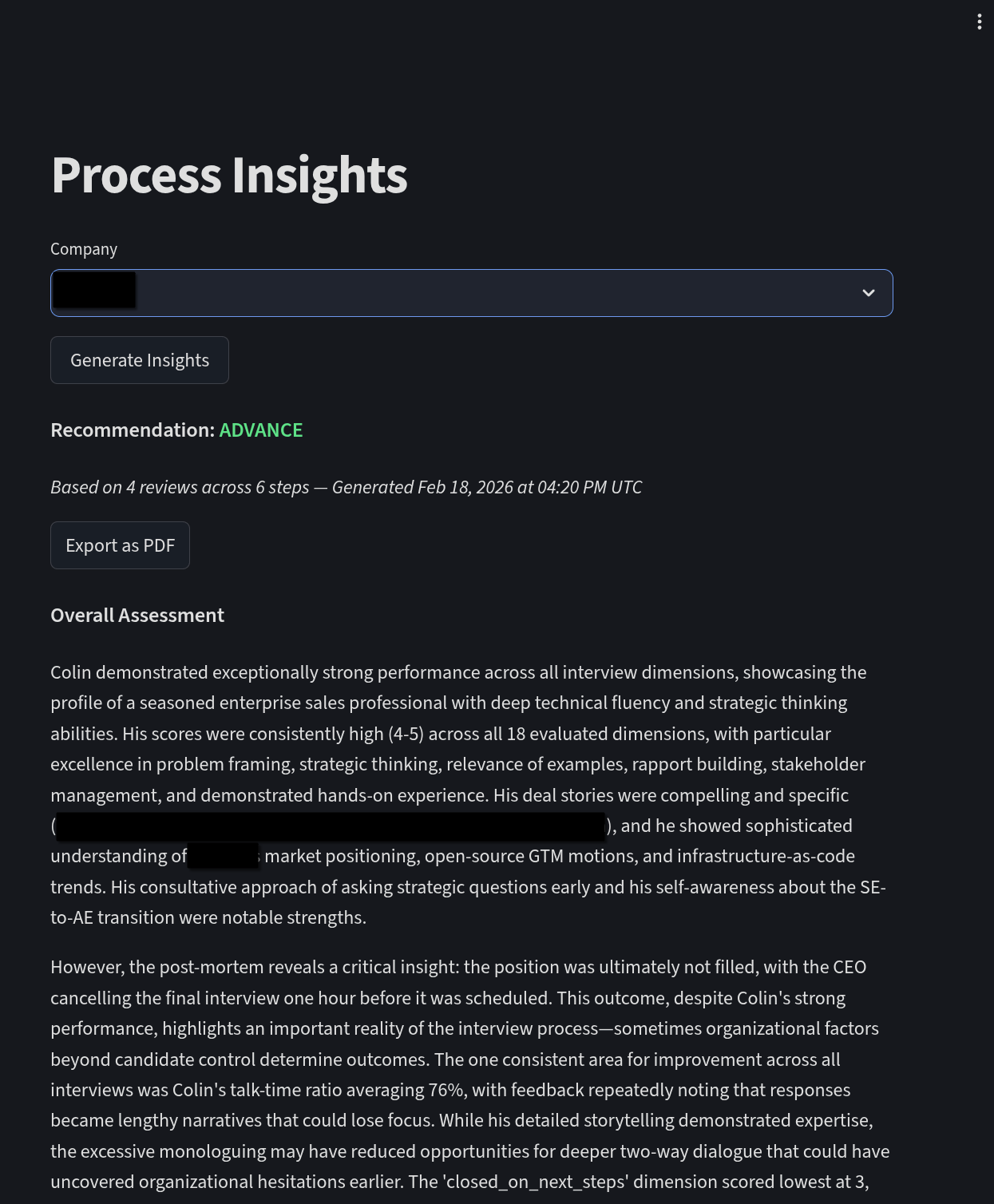The width and height of the screenshot is (994, 1204).
Task: Click the Company field label
Action: (x=83, y=248)
